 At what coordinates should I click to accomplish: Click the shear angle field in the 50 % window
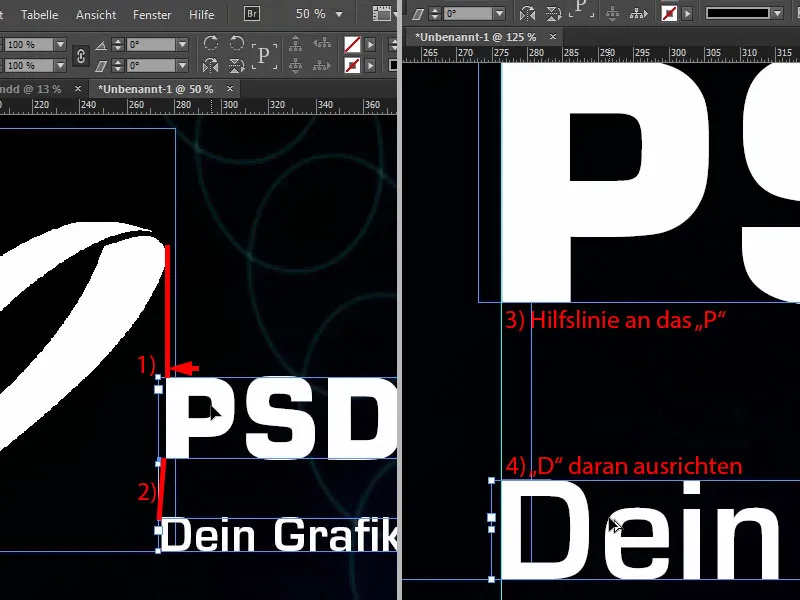[x=151, y=66]
